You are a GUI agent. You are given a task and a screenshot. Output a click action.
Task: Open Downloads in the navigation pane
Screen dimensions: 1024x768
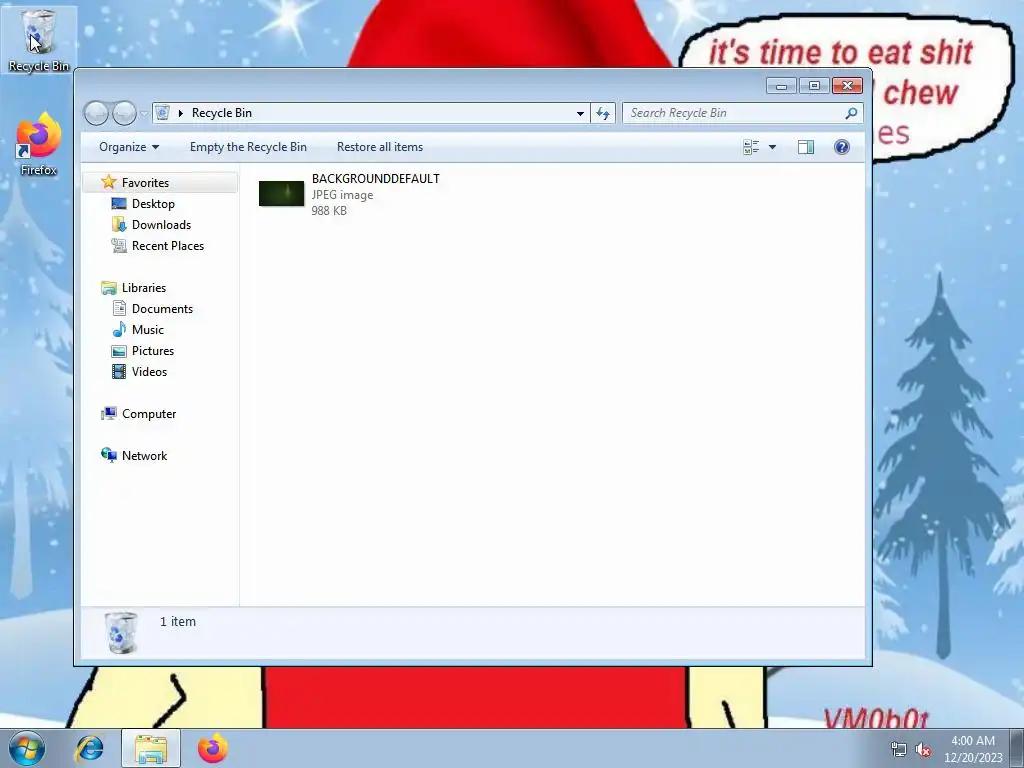pyautogui.click(x=161, y=225)
